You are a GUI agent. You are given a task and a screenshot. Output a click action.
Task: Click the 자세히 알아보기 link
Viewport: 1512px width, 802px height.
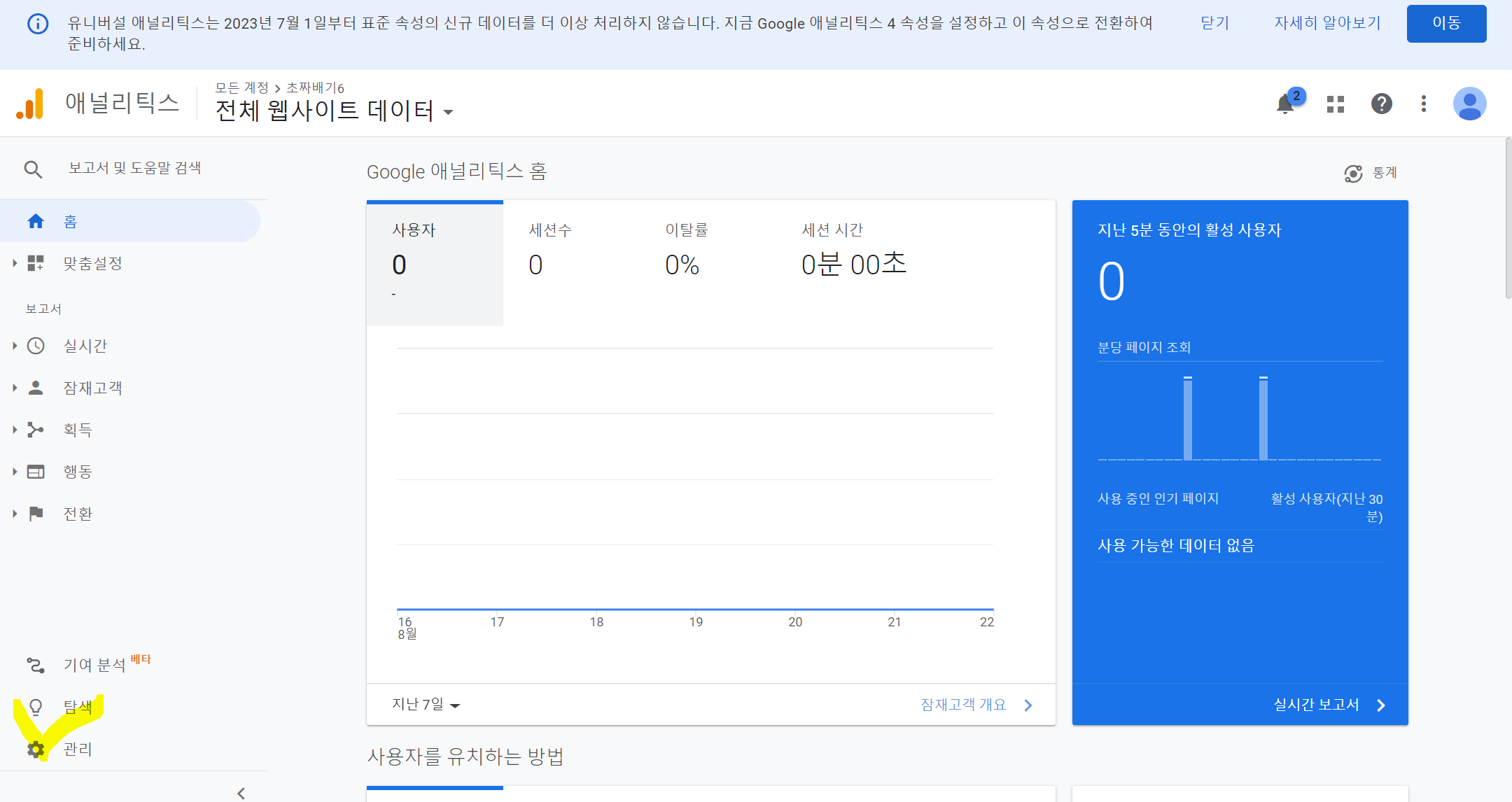pyautogui.click(x=1327, y=23)
